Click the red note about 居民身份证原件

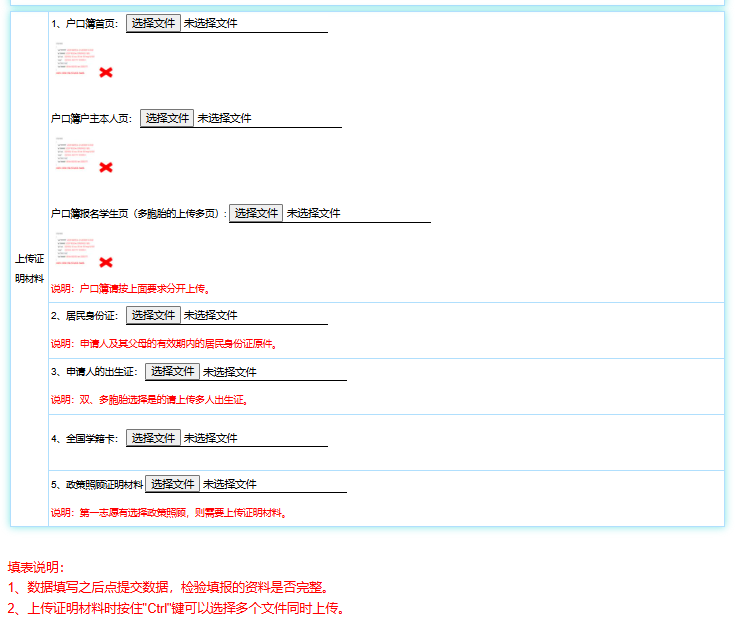[164, 344]
